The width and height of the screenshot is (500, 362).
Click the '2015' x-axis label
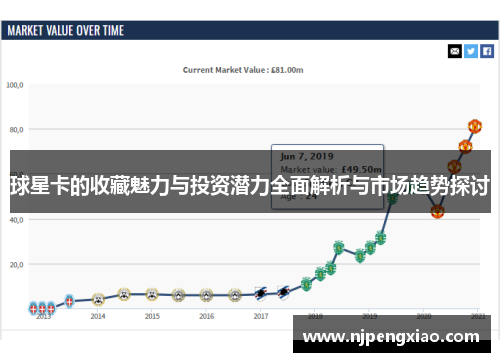152,316
